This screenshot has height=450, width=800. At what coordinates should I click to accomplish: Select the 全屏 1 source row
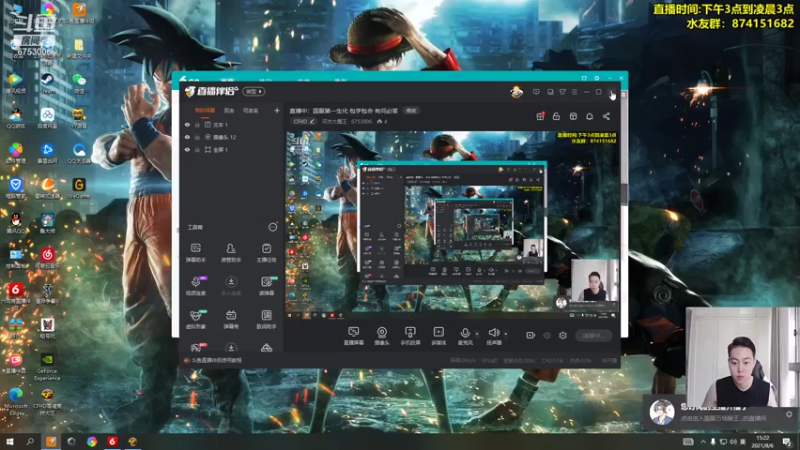coord(231,150)
